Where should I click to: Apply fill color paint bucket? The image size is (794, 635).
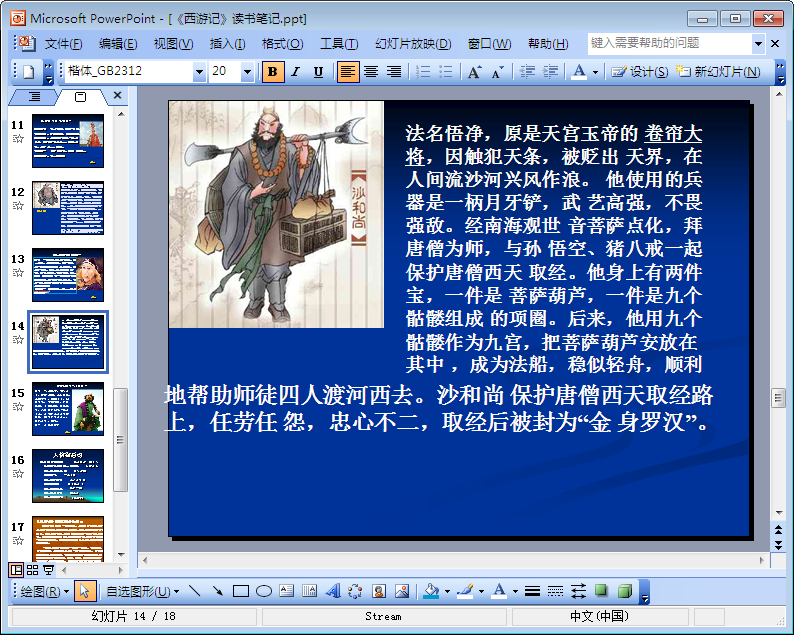pos(431,591)
